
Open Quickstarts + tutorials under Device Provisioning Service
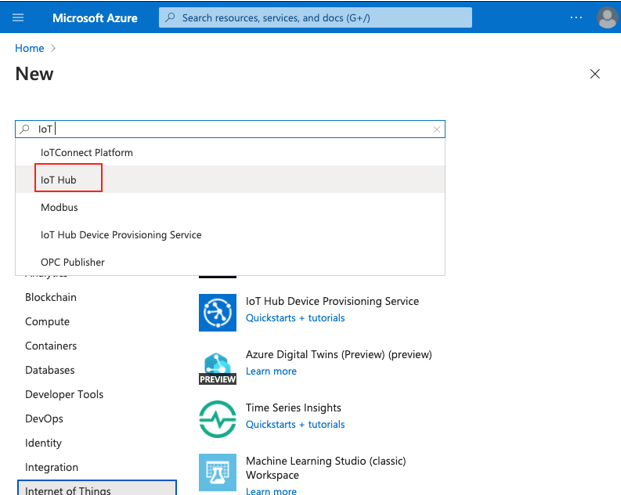pyautogui.click(x=295, y=318)
